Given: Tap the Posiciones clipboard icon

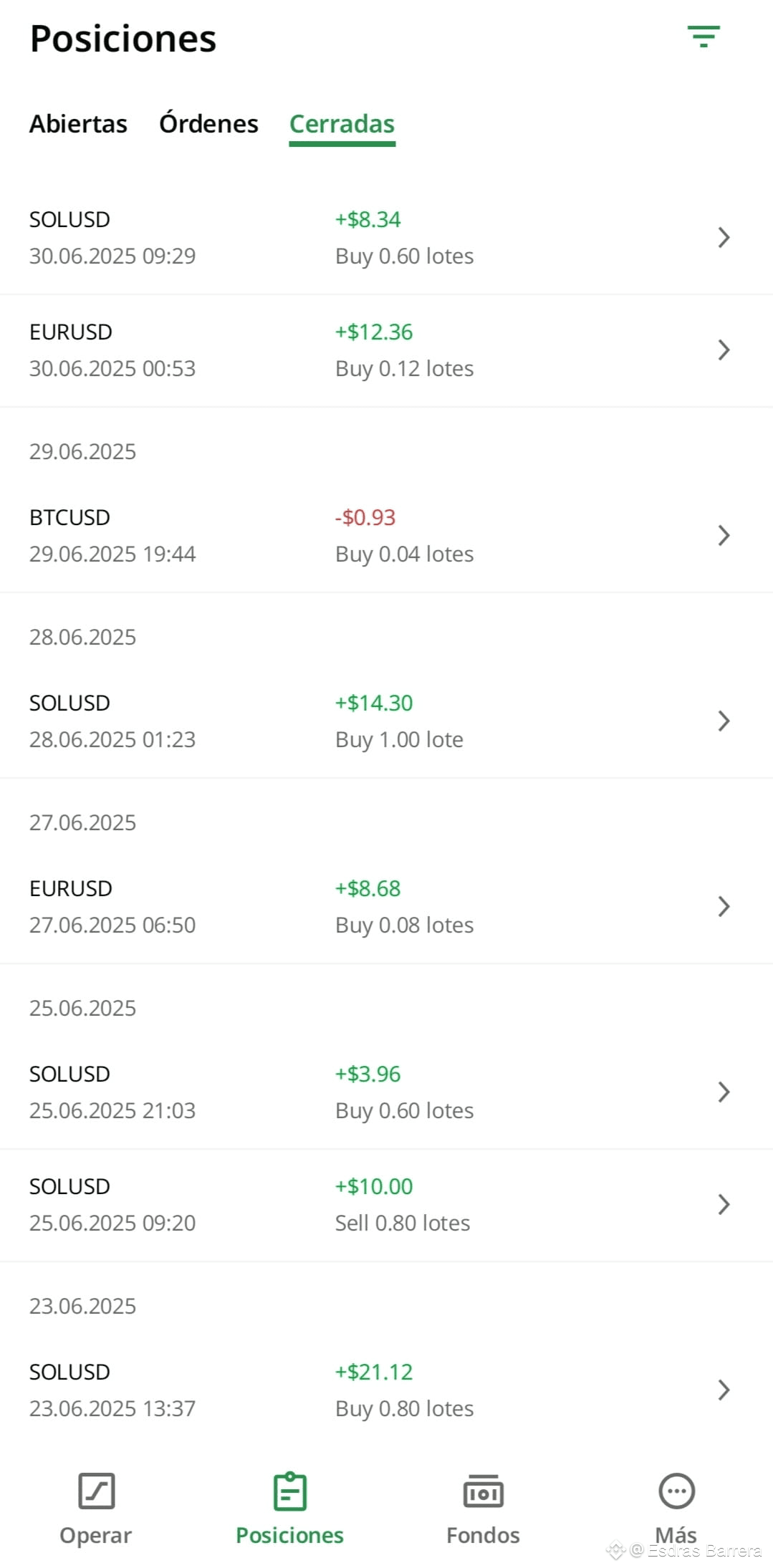Looking at the screenshot, I should (x=290, y=1491).
